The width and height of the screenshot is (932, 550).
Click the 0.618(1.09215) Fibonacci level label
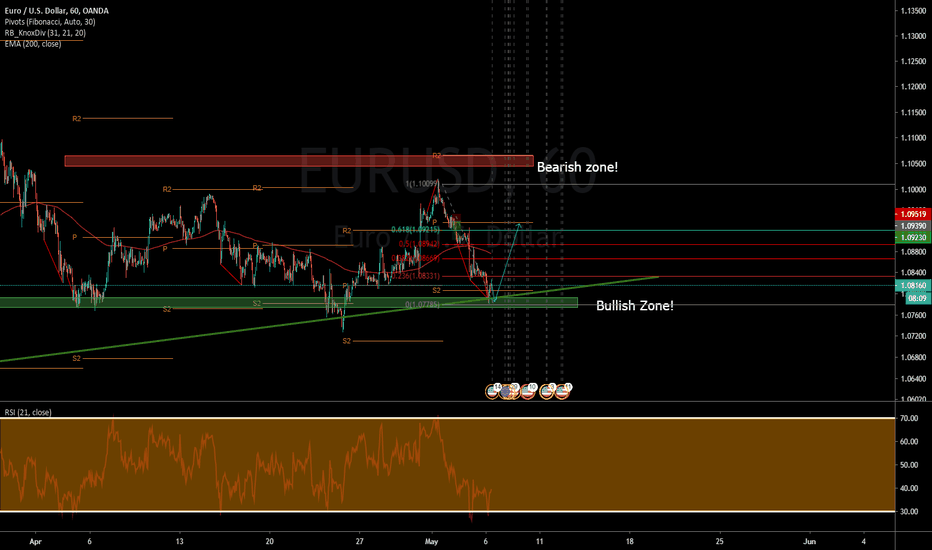coord(415,229)
